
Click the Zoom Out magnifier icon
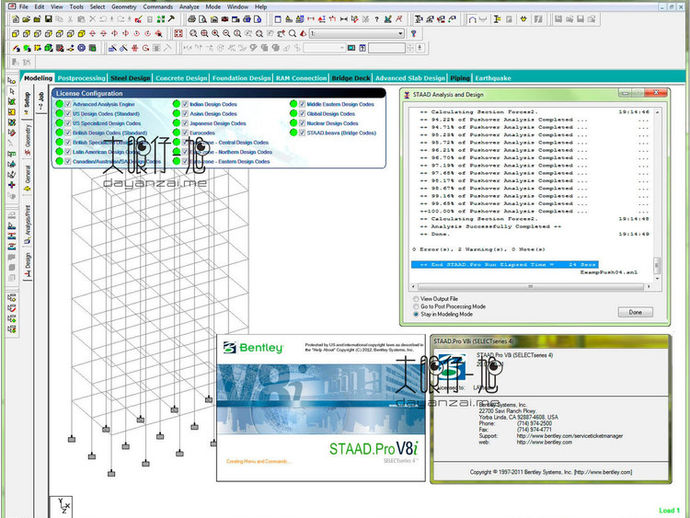[x=226, y=33]
